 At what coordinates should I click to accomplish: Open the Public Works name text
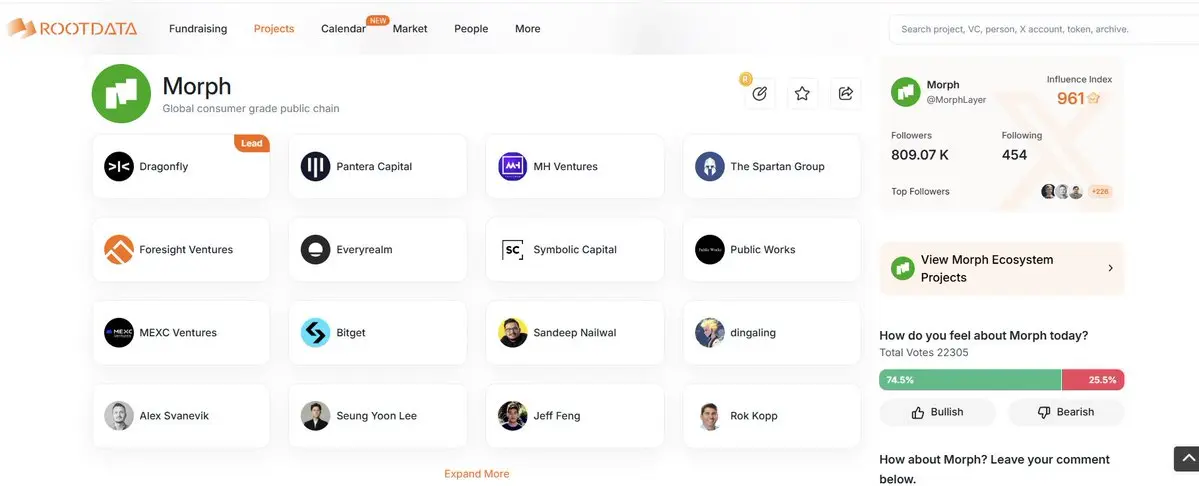pyautogui.click(x=762, y=250)
